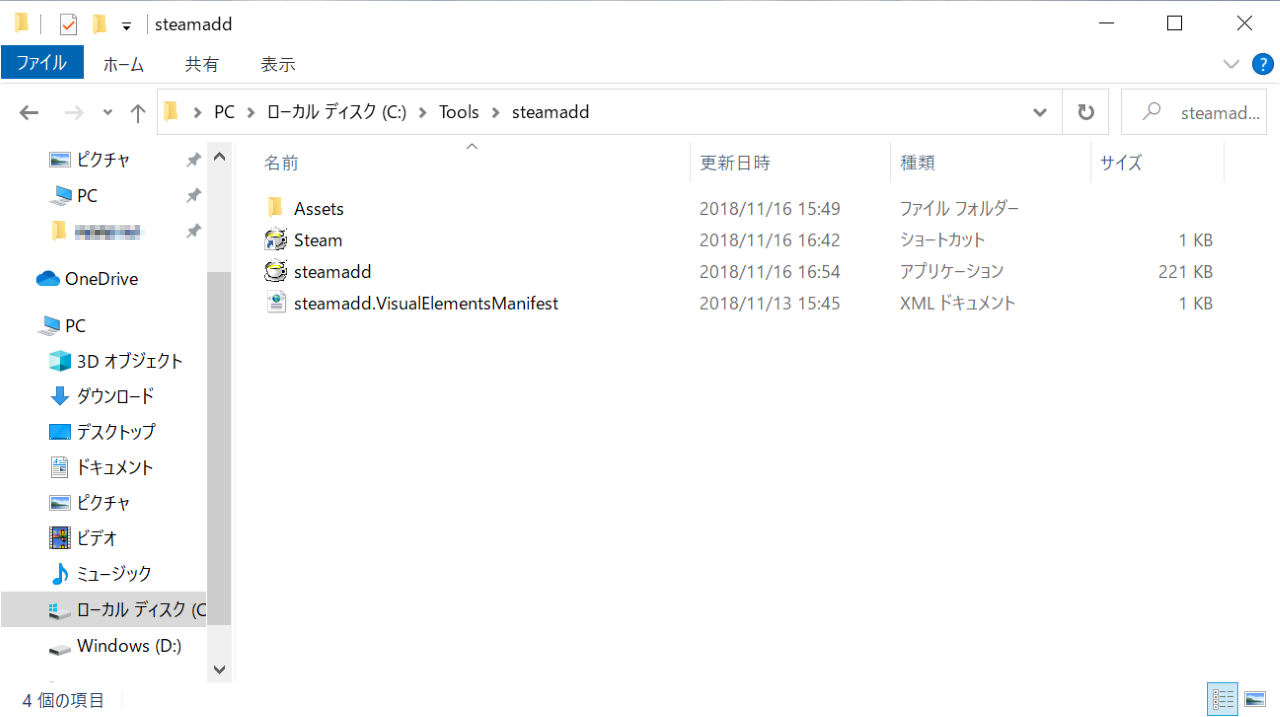The image size is (1280, 717).
Task: Click navigation pane scroll up arrow
Action: click(x=220, y=156)
